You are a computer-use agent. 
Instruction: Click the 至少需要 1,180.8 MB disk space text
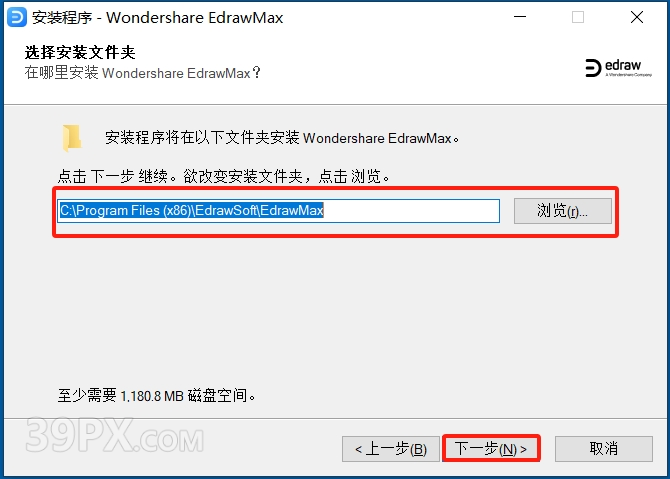156,396
